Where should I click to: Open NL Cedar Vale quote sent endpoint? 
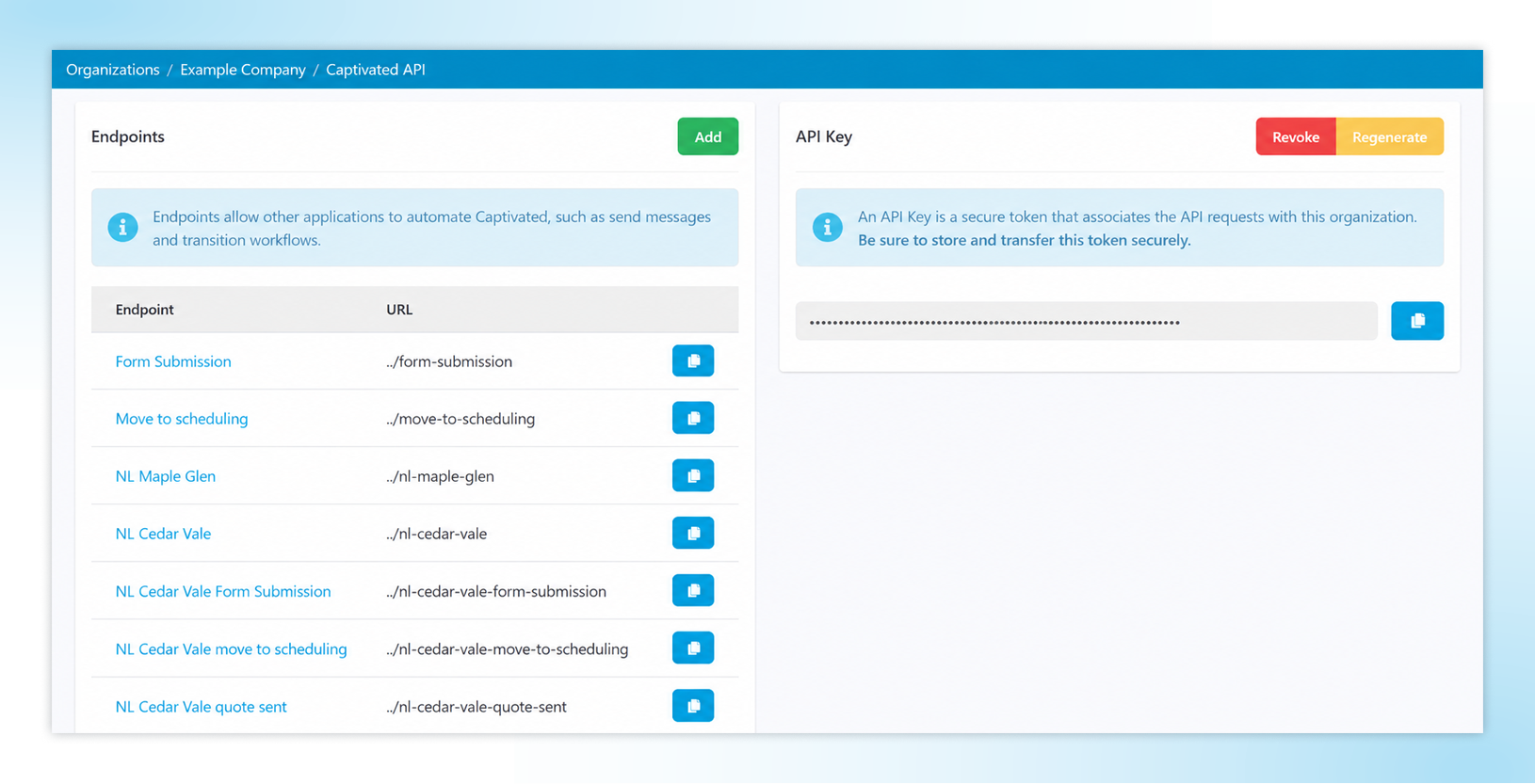click(x=201, y=707)
